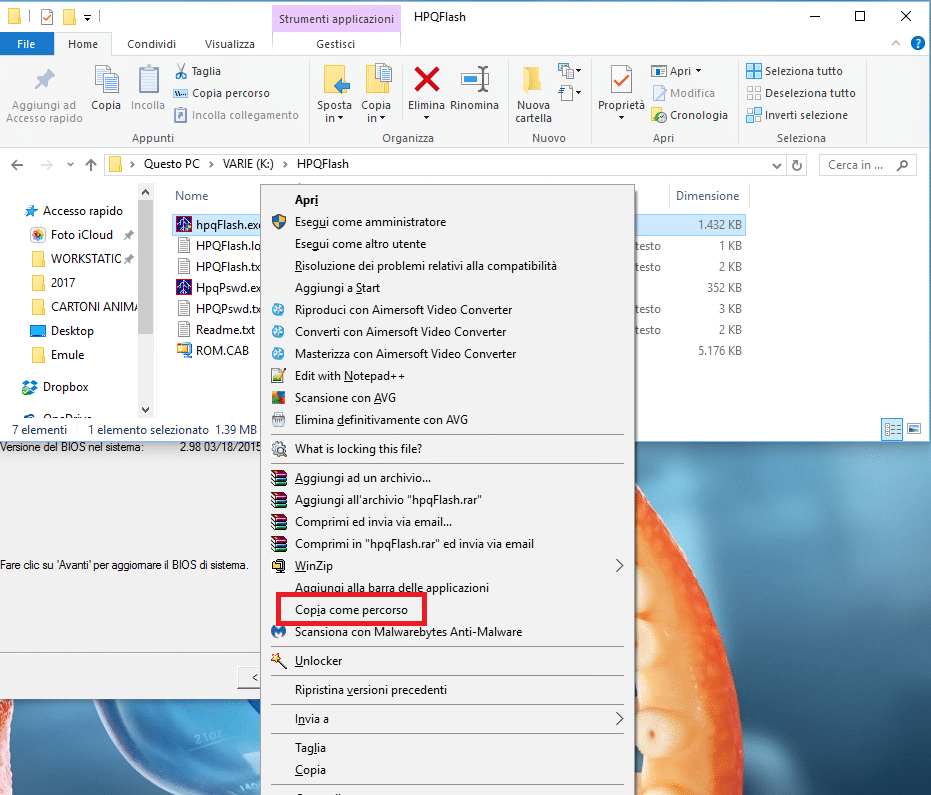Click Incolla collegamento in ribbon
Screen dimensions: 931x795
[x=236, y=115]
